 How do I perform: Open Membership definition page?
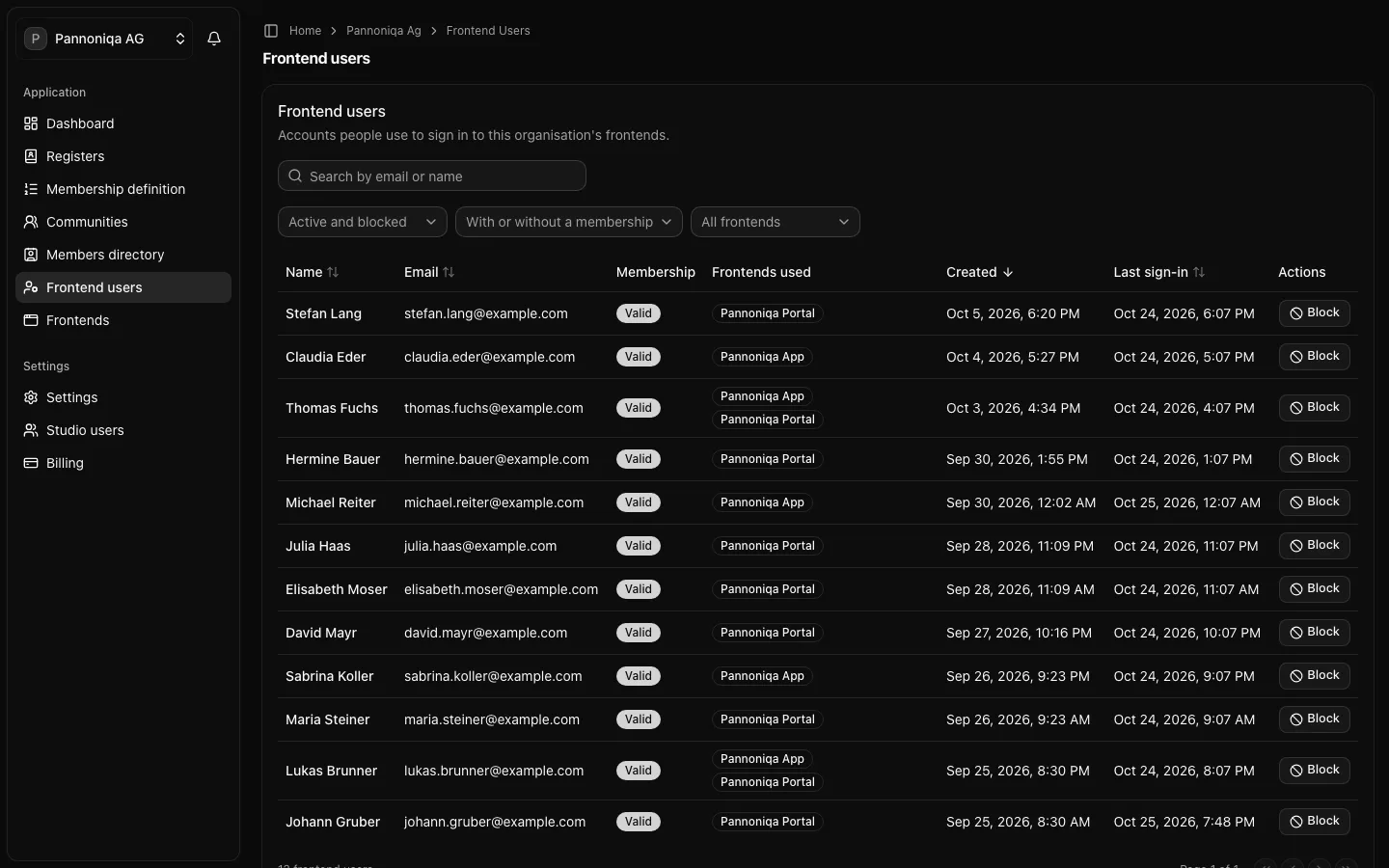[123, 189]
